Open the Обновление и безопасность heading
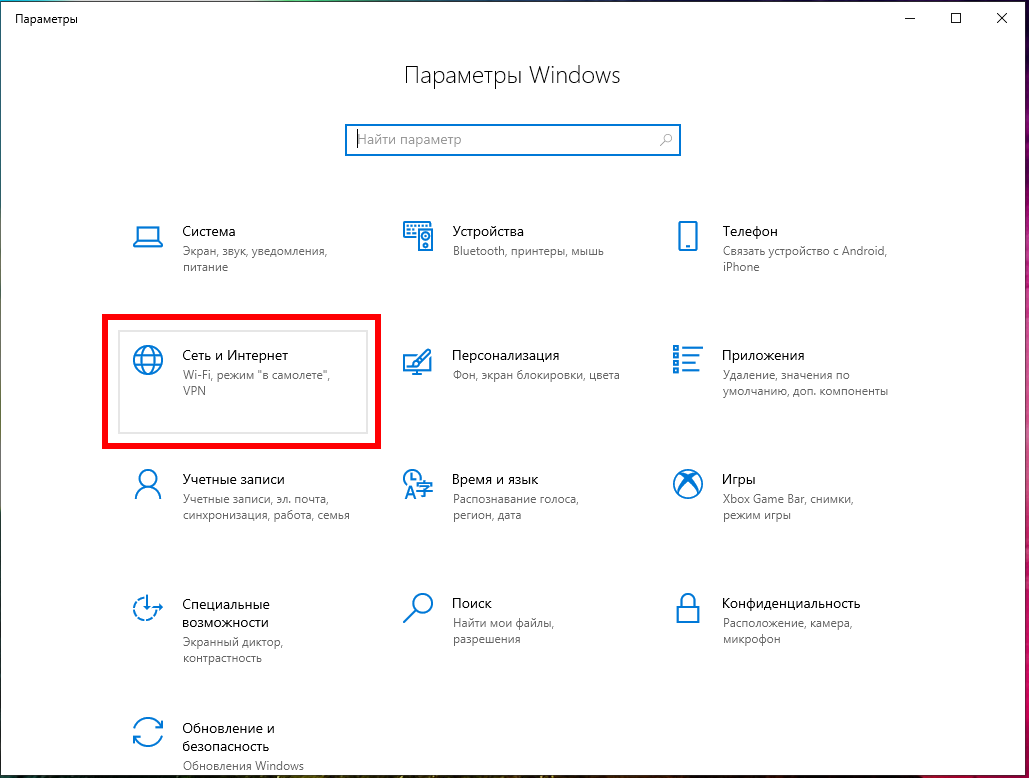Viewport: 1029px width, 778px height. click(x=228, y=737)
